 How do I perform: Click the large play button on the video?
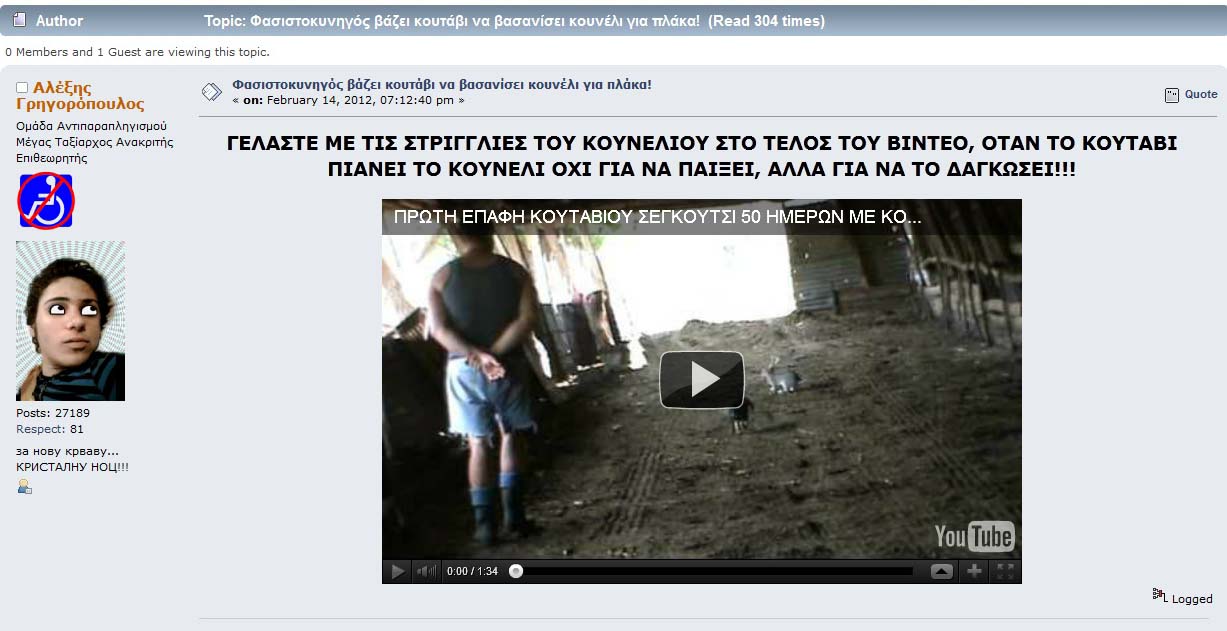tap(702, 379)
